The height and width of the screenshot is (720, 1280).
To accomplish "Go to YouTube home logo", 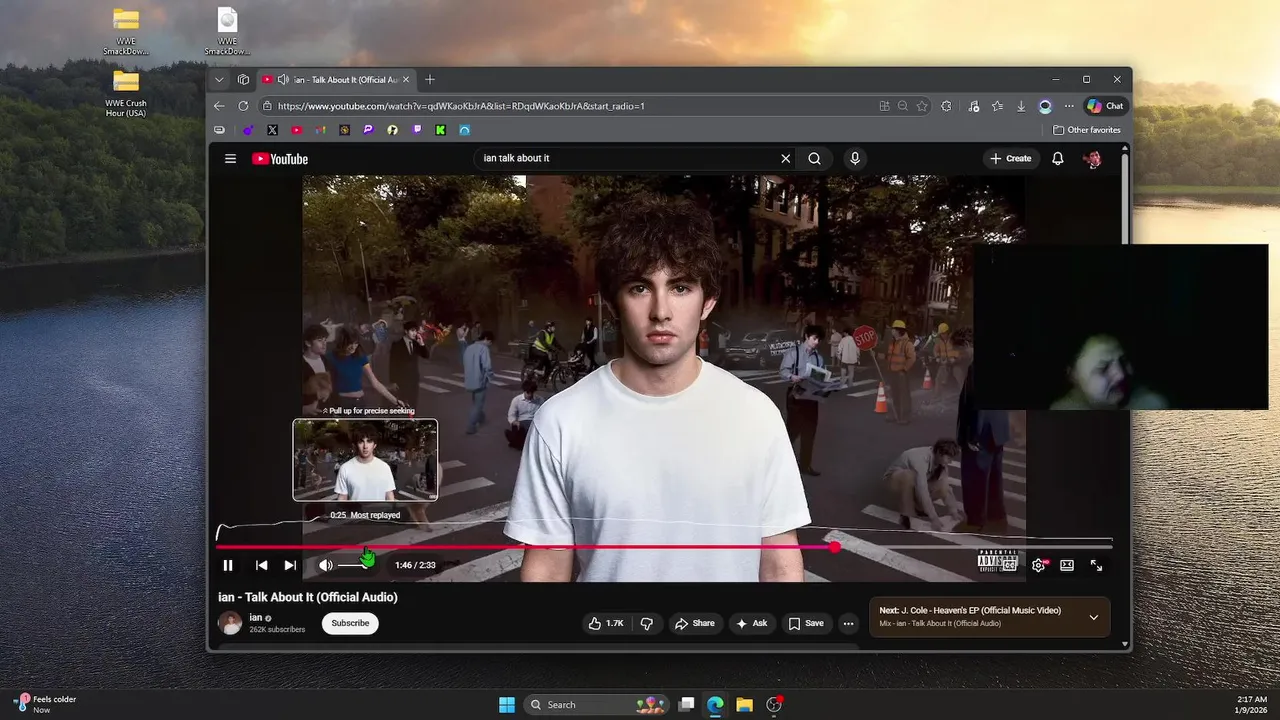I will (280, 158).
